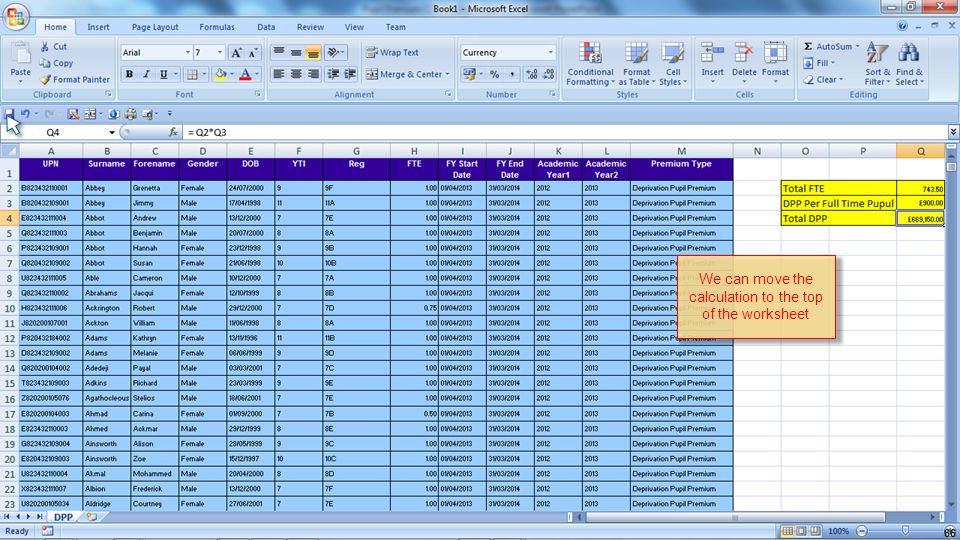This screenshot has width=960, height=540.
Task: Apply Percent Style format
Action: tap(494, 74)
